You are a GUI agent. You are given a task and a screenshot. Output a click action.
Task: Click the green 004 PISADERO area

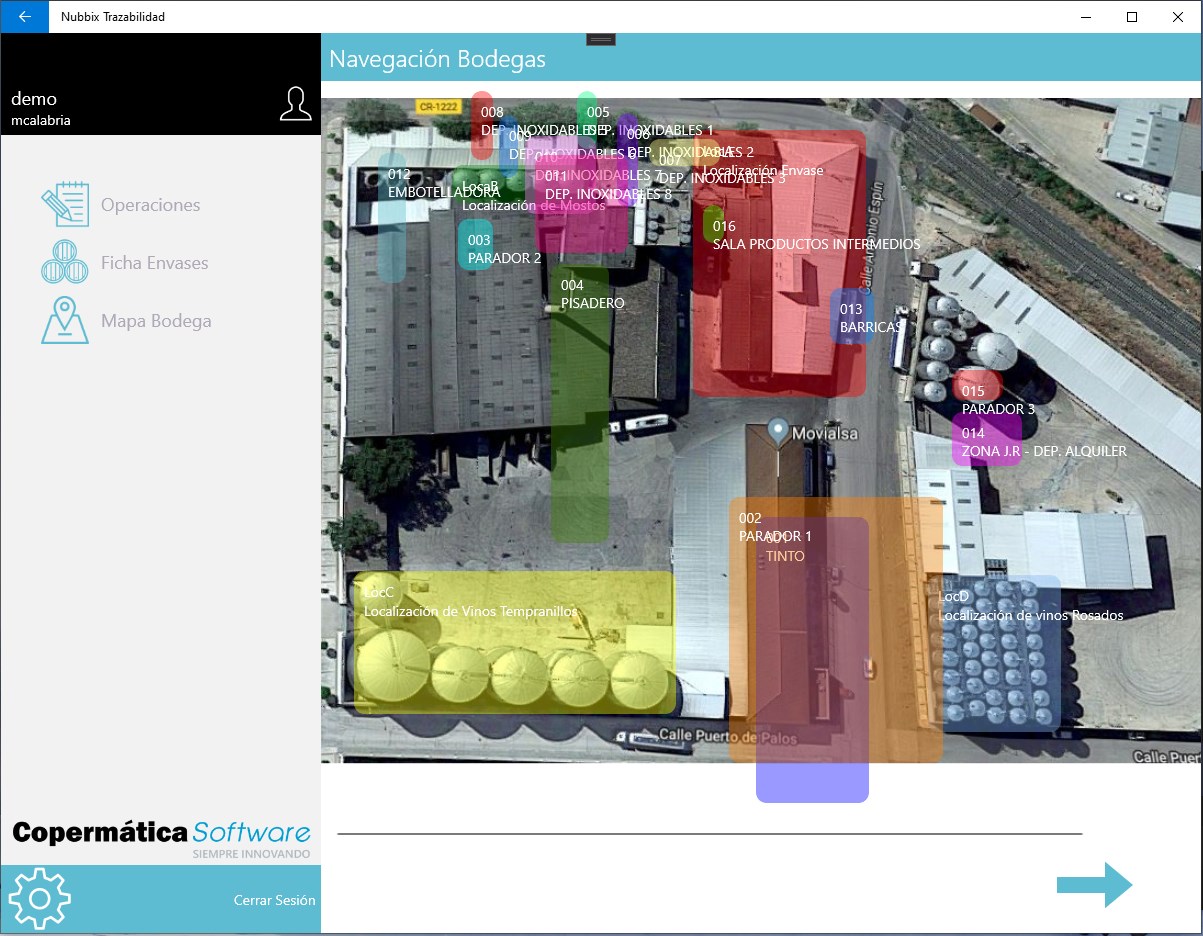[580, 404]
